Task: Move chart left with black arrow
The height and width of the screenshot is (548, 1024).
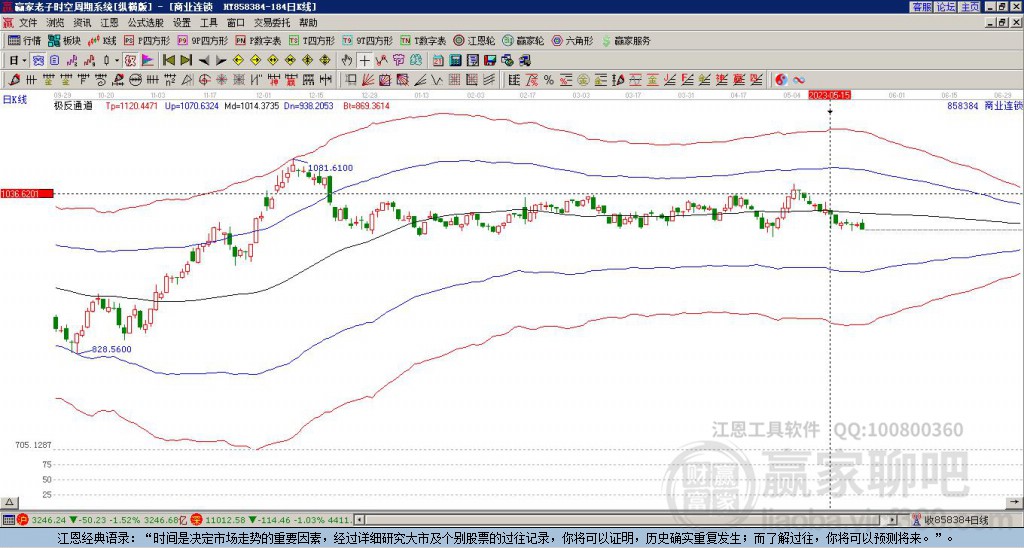Action: 204,60
